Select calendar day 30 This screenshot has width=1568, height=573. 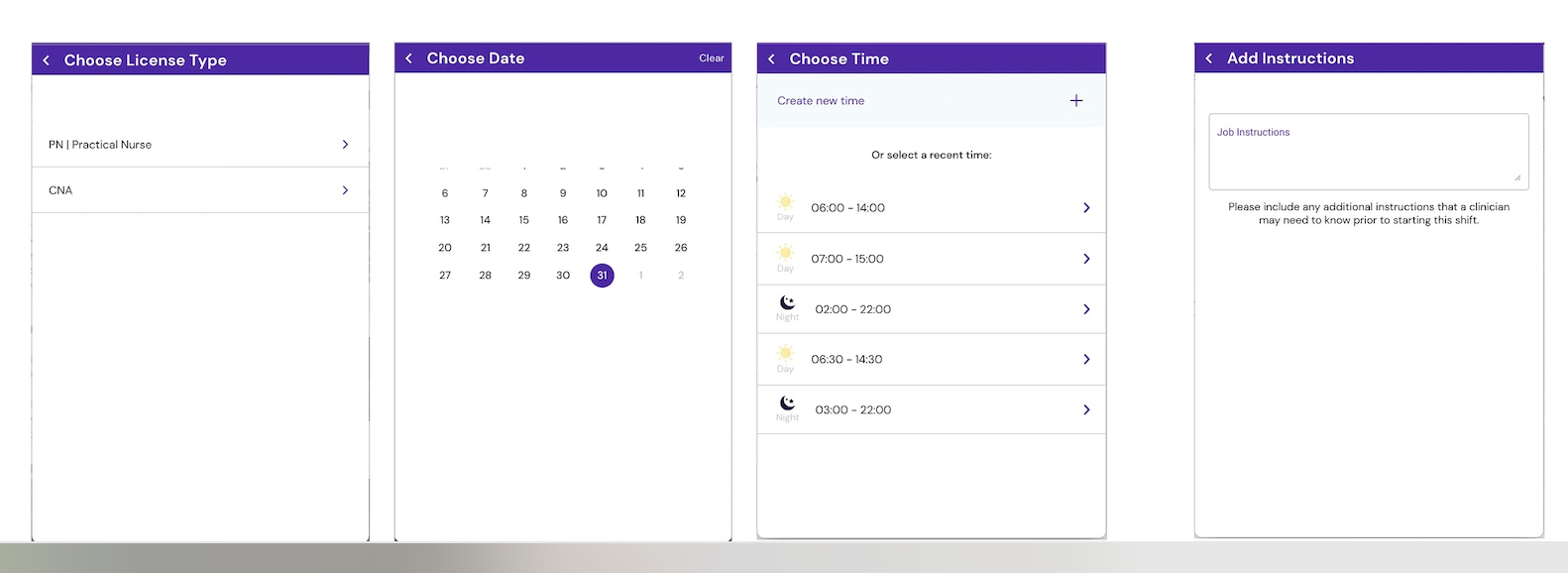tap(563, 276)
